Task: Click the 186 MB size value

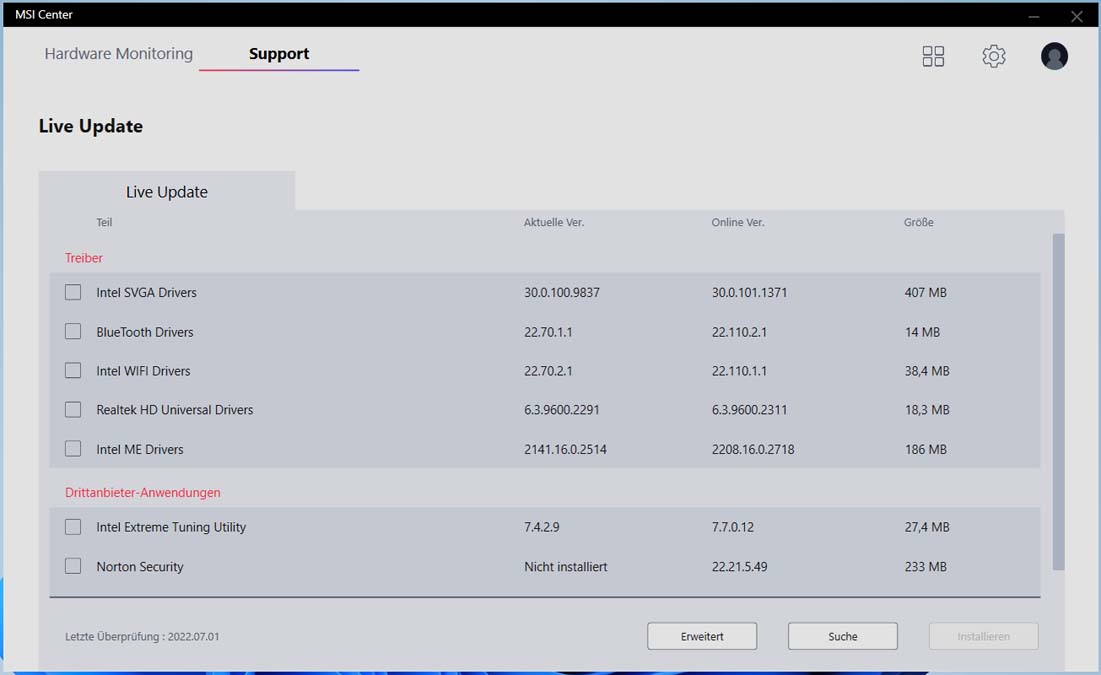Action: pos(925,449)
